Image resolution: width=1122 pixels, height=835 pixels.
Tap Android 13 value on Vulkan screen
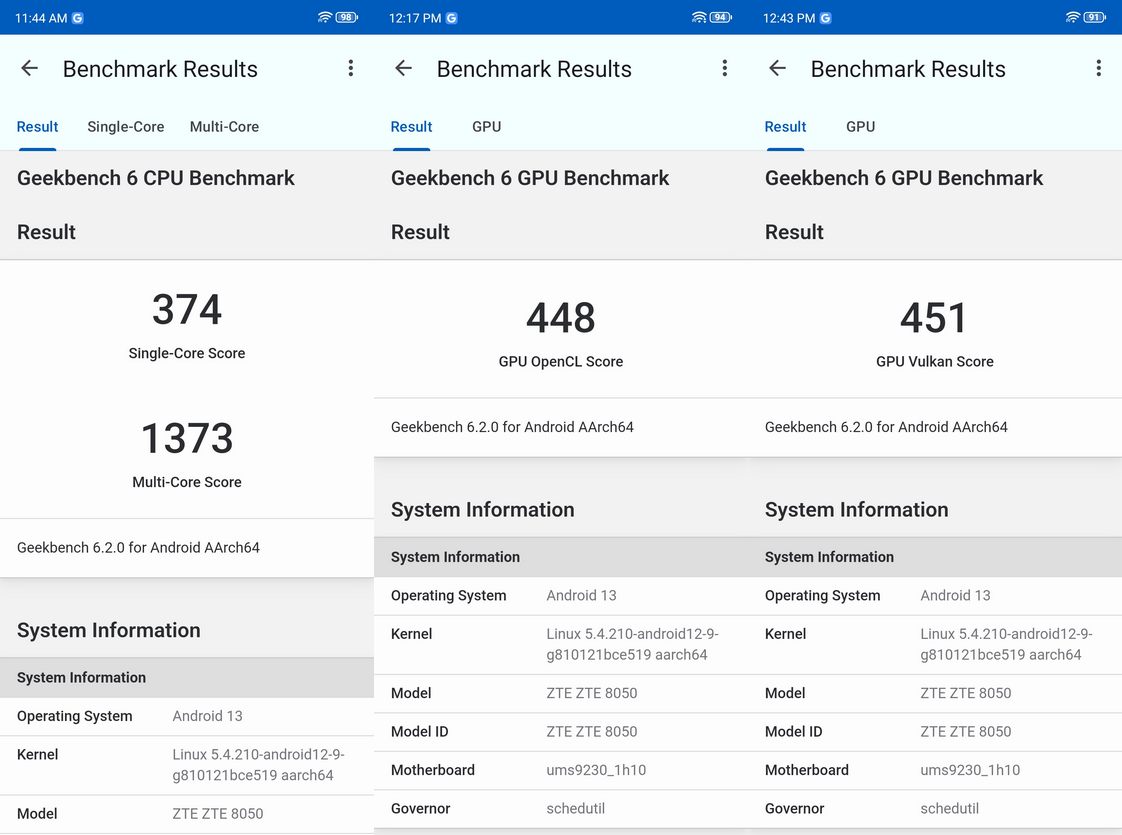point(955,595)
